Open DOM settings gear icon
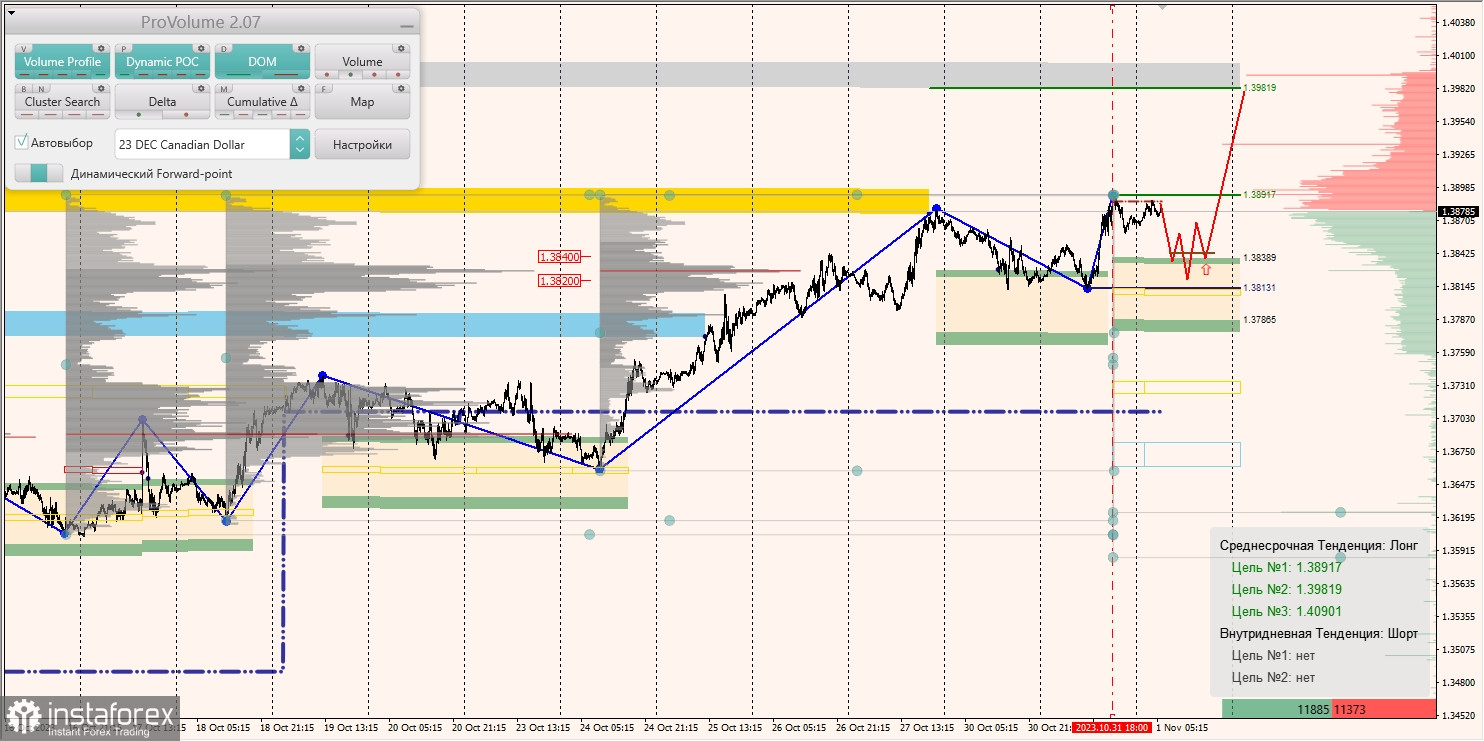 (301, 48)
